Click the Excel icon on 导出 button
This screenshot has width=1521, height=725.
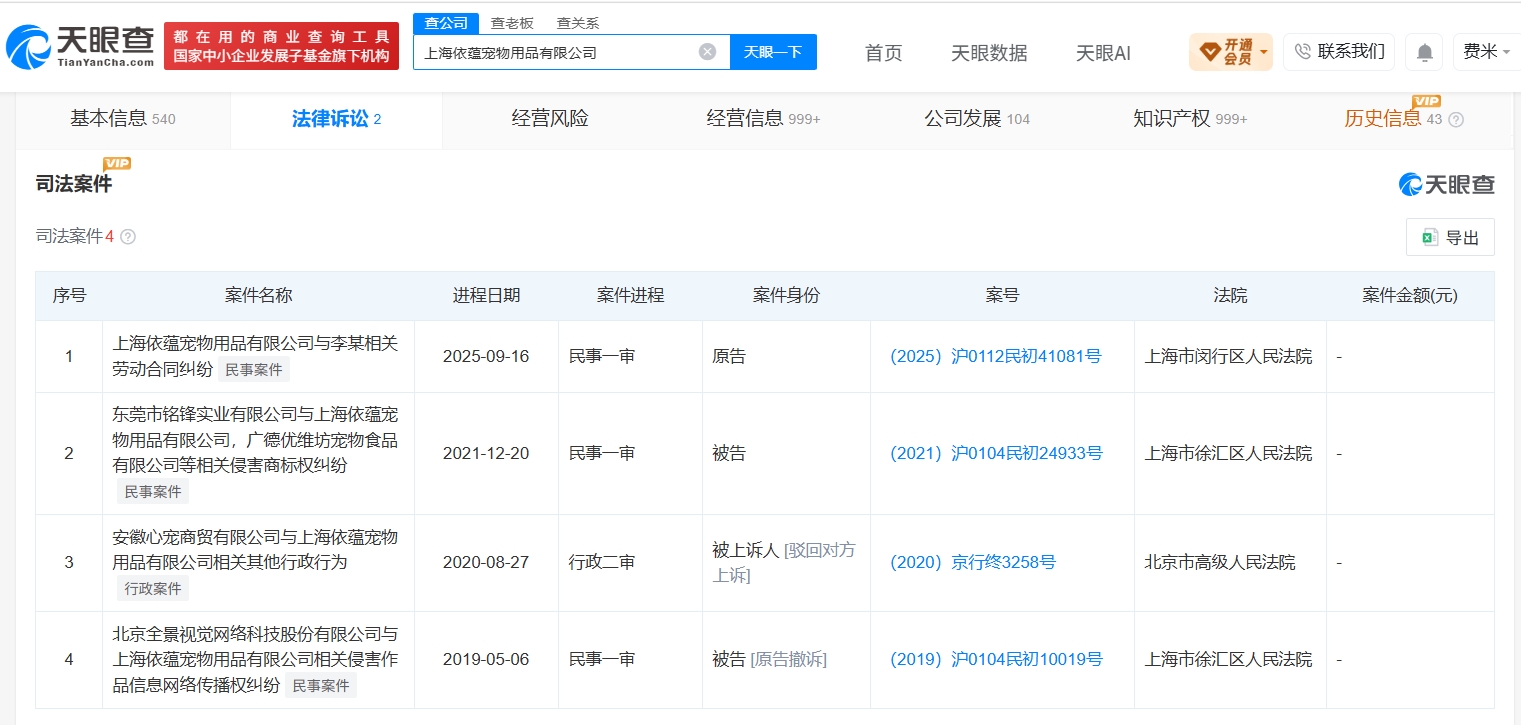point(1430,237)
